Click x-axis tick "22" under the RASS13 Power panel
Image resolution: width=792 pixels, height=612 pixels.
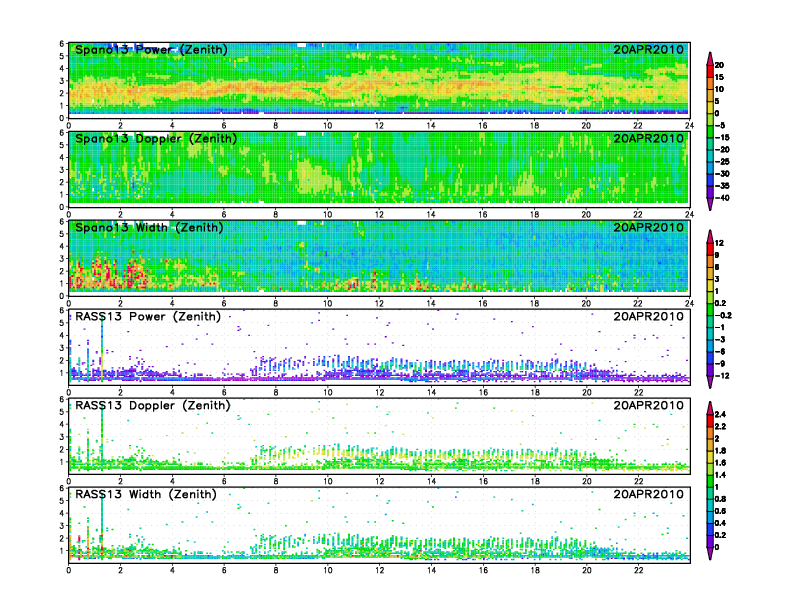pos(638,392)
